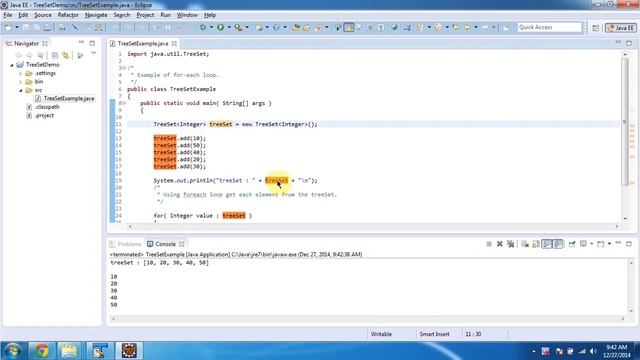This screenshot has height=360, width=640.
Task: Collapse the TreeSetDemo project node
Action: (12, 65)
